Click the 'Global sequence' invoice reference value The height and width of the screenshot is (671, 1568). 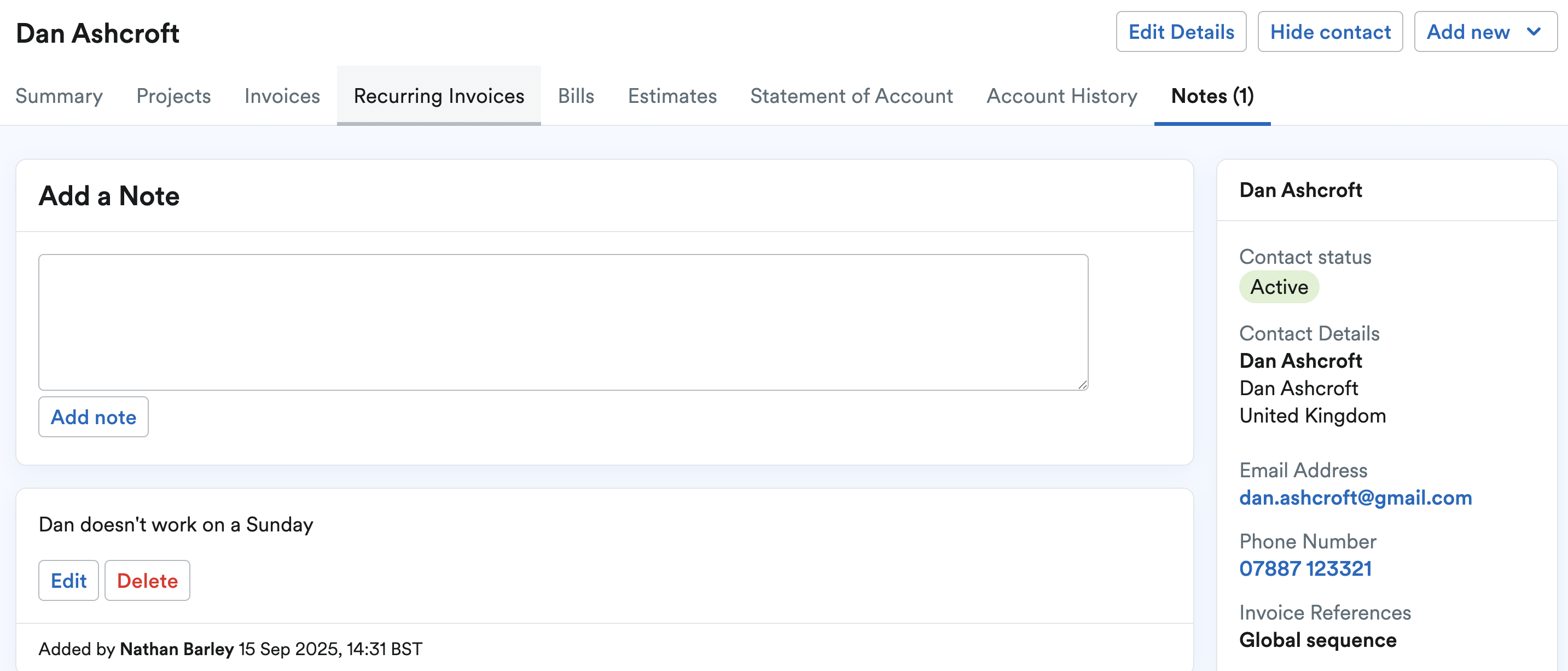1318,640
